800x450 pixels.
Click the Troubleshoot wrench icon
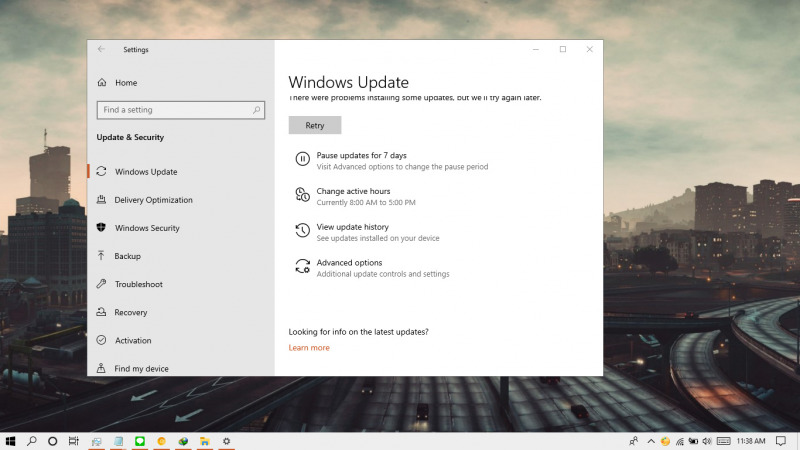pos(101,284)
